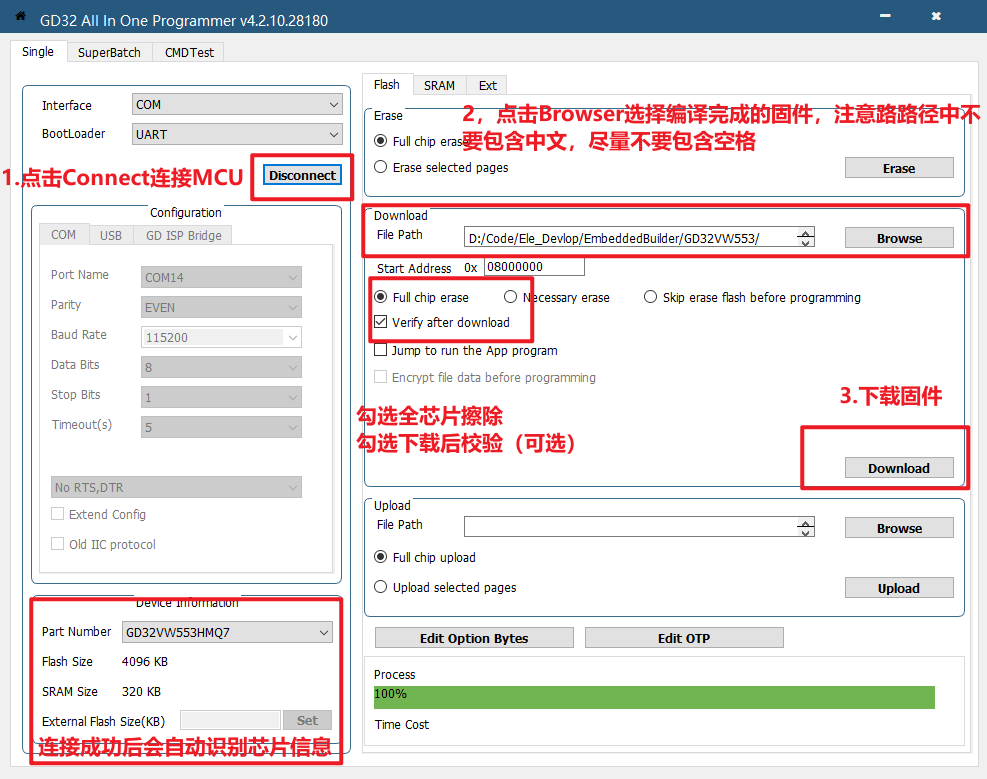The width and height of the screenshot is (987, 779).
Task: Close the GD32 programmer window
Action: 936,18
